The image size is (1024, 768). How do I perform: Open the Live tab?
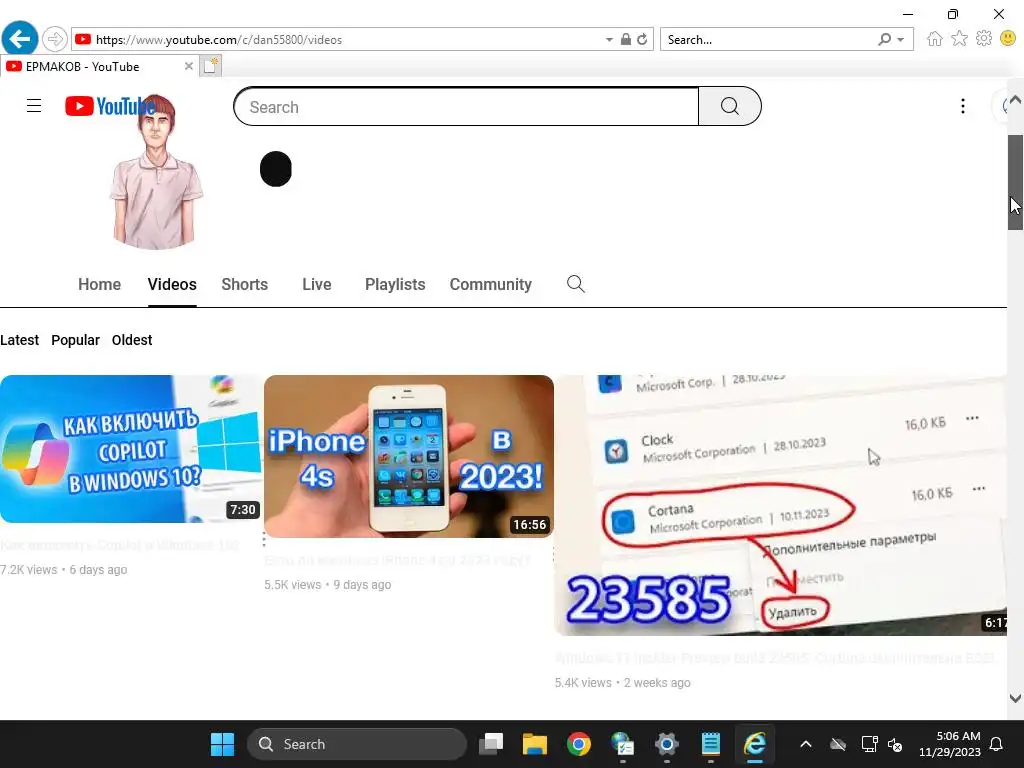[317, 285]
